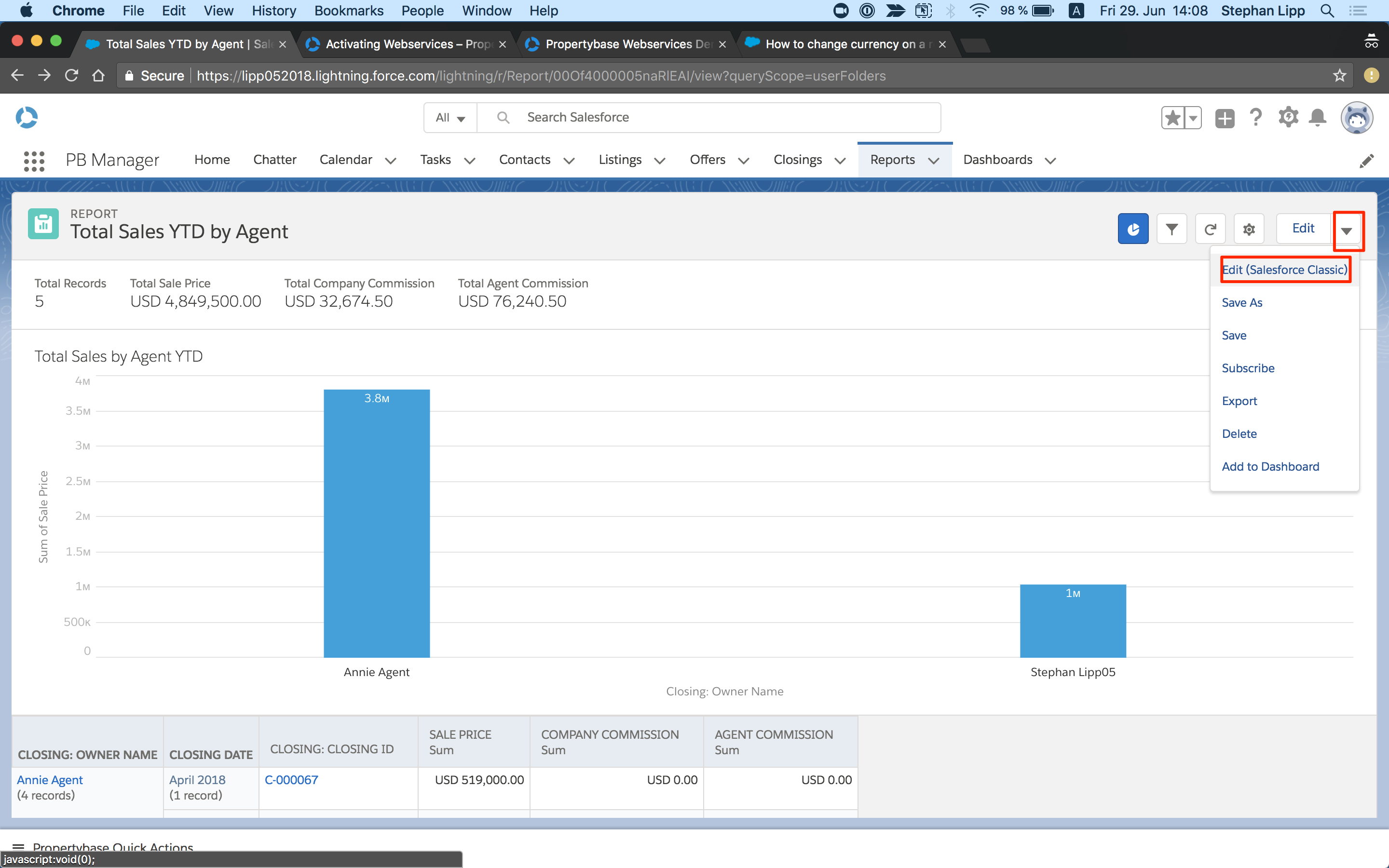
Task: Choose Export from report menu
Action: tap(1239, 401)
